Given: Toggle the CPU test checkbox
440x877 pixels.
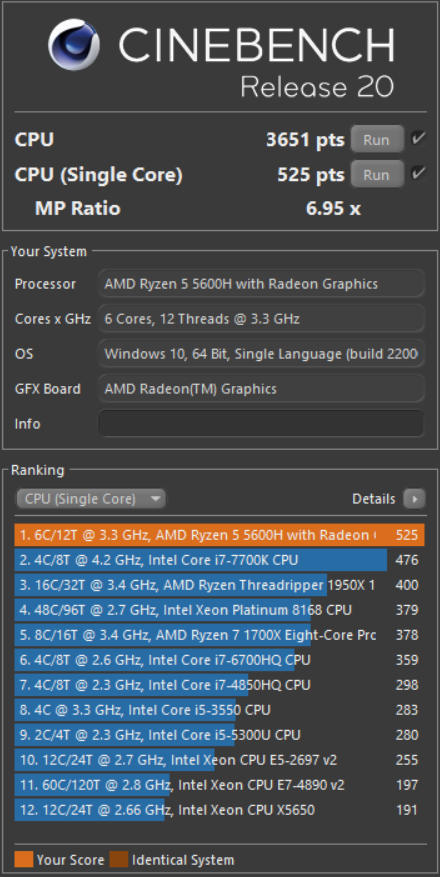Looking at the screenshot, I should pos(418,139).
